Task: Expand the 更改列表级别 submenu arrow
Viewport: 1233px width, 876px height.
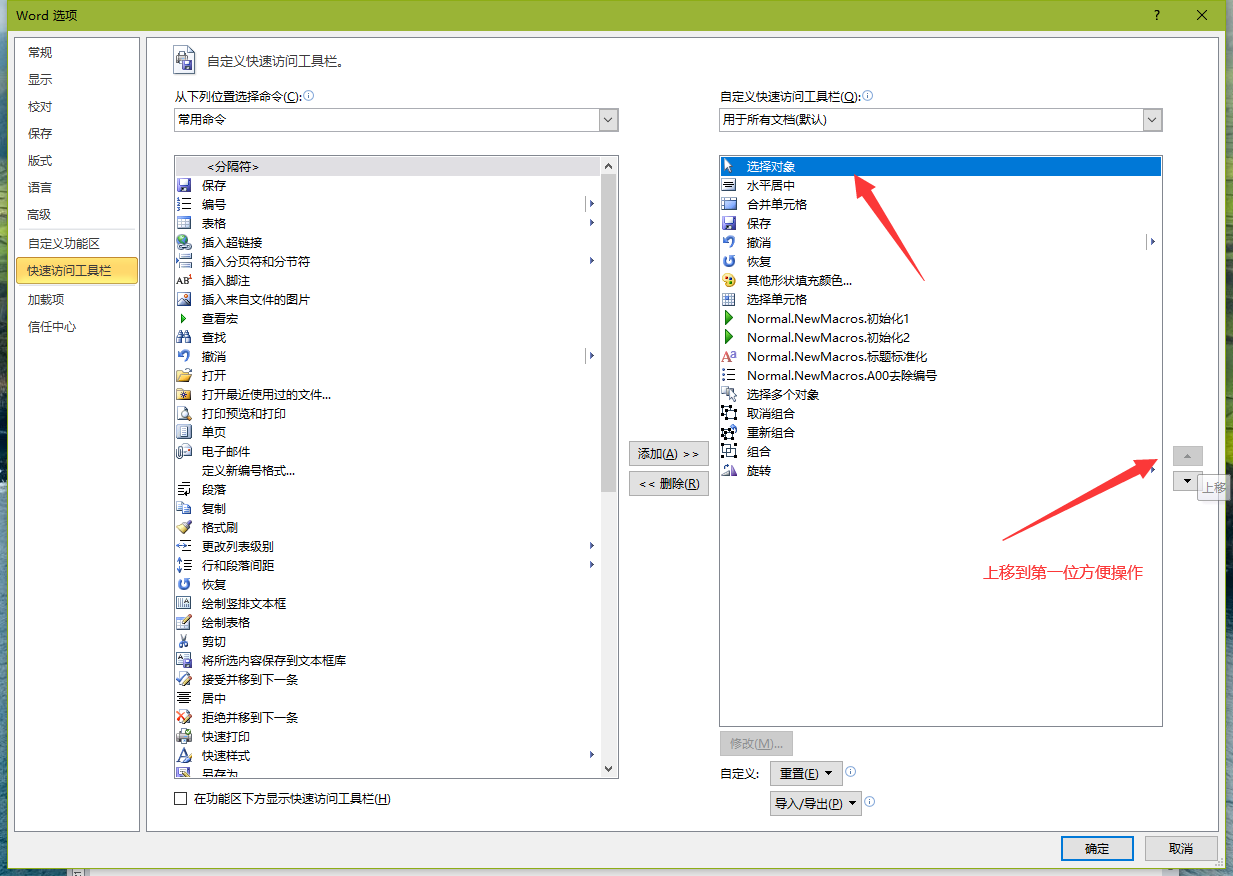Action: coord(592,546)
